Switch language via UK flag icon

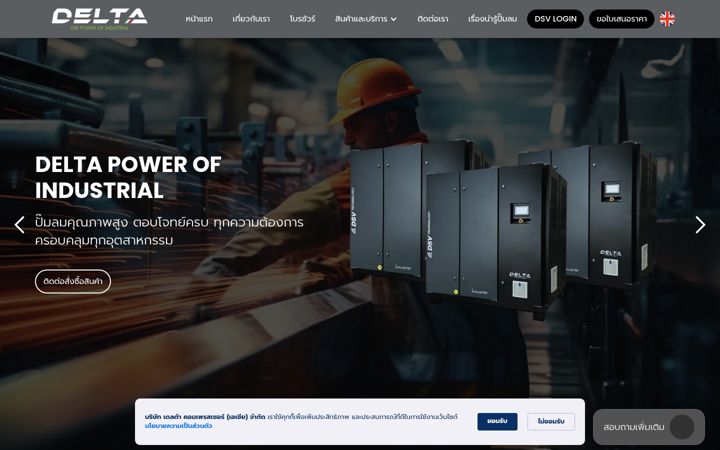(667, 19)
